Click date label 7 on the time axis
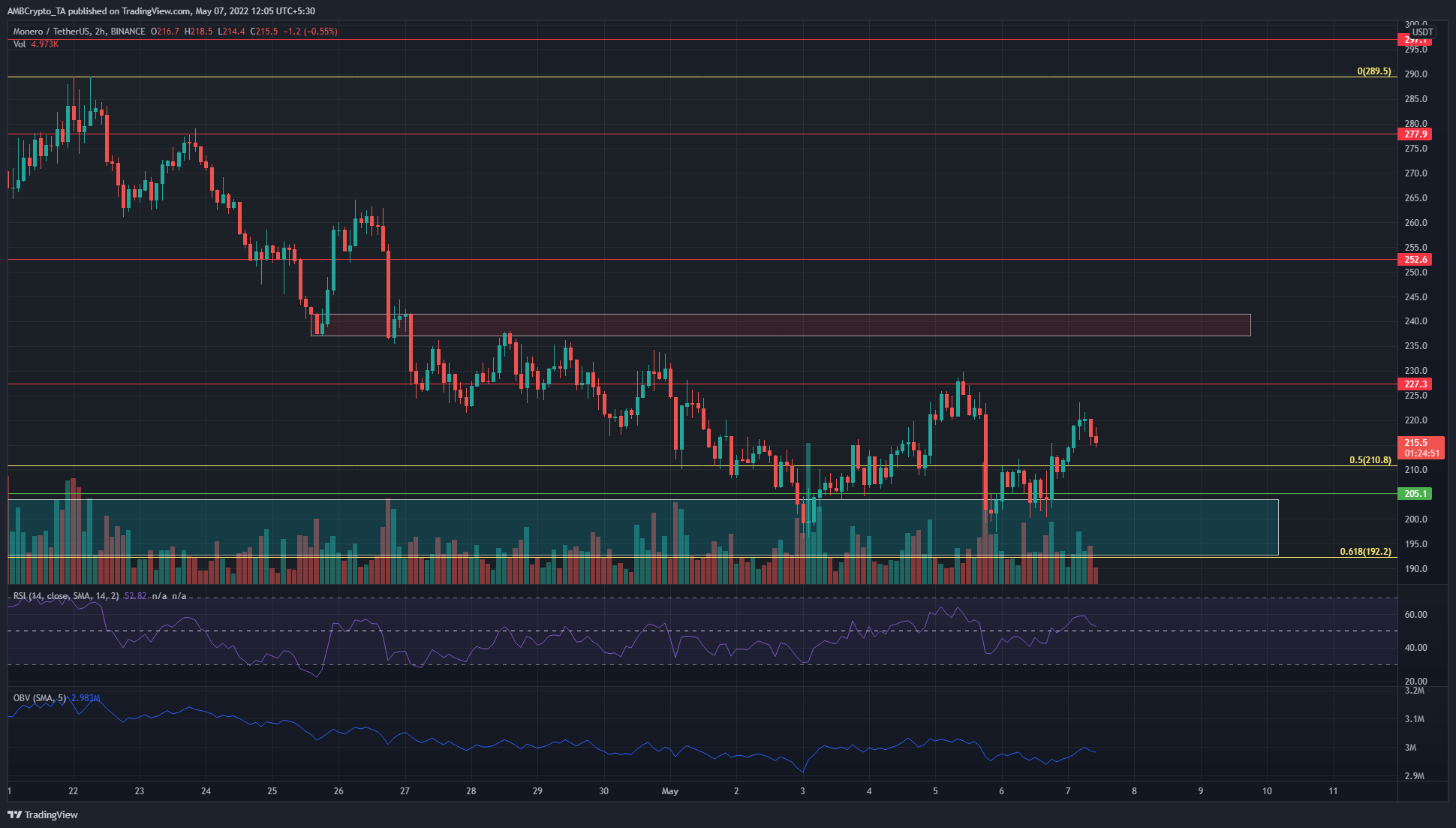This screenshot has height=828, width=1456. coord(1068,791)
